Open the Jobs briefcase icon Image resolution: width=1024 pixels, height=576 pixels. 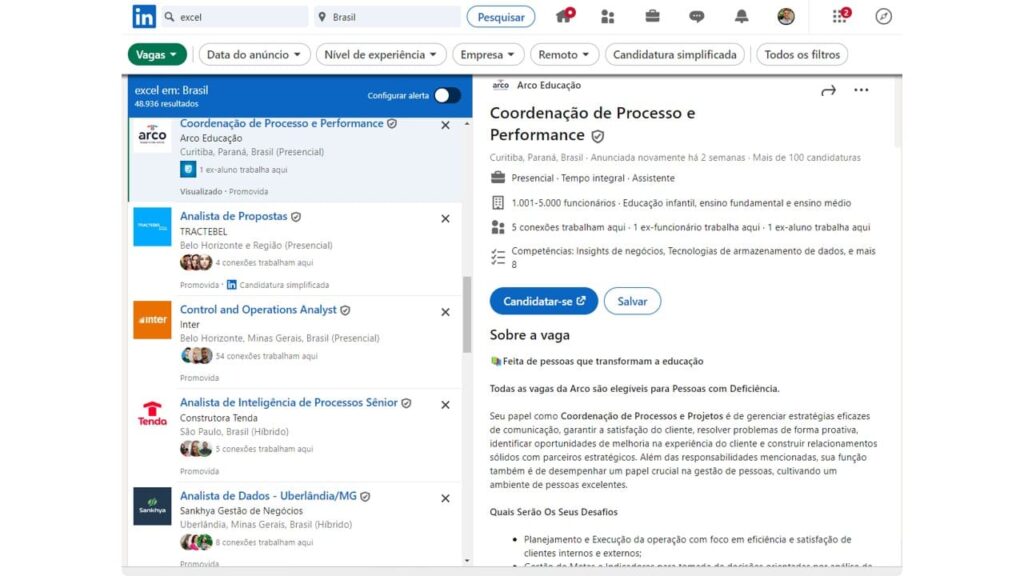pyautogui.click(x=652, y=16)
